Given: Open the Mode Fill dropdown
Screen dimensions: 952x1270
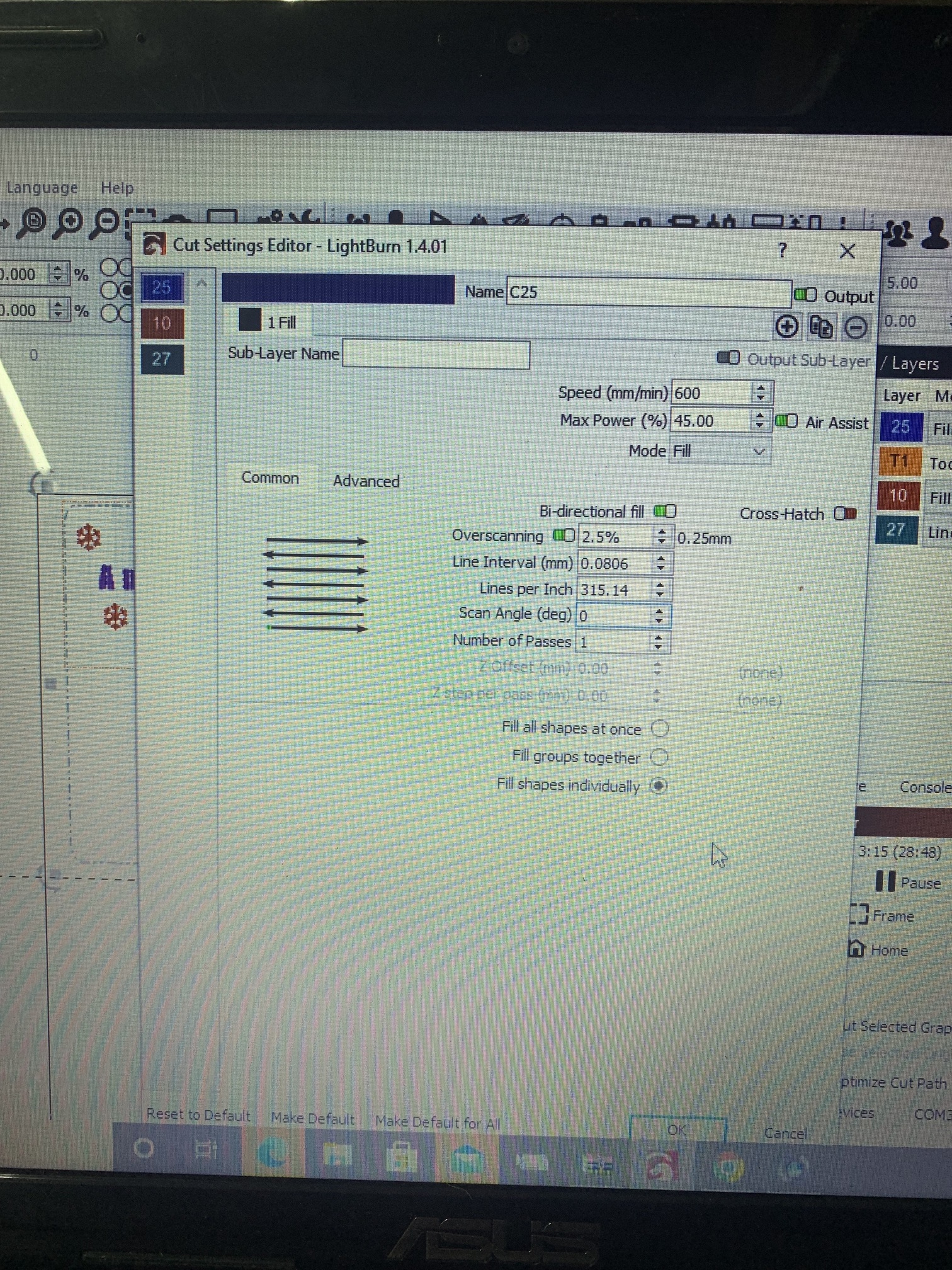Looking at the screenshot, I should pyautogui.click(x=720, y=451).
